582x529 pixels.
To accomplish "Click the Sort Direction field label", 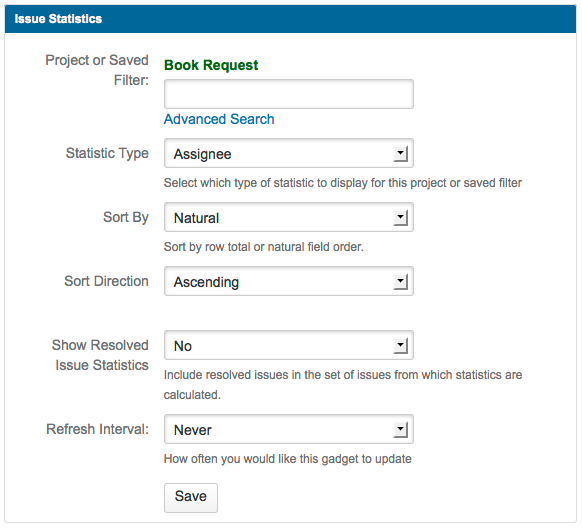I will tap(106, 281).
